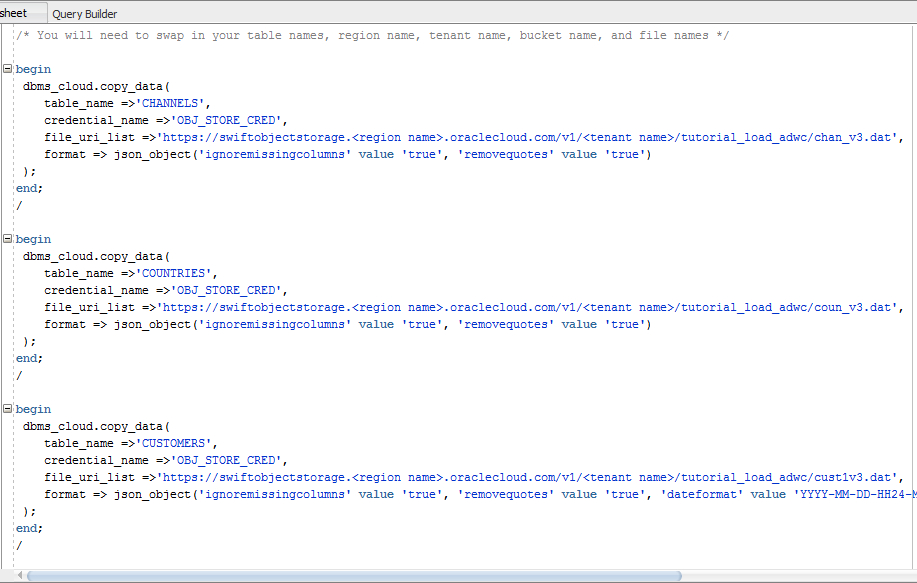917x583 pixels.
Task: Click the 'CHANNELS' table name string
Action: 170,104
